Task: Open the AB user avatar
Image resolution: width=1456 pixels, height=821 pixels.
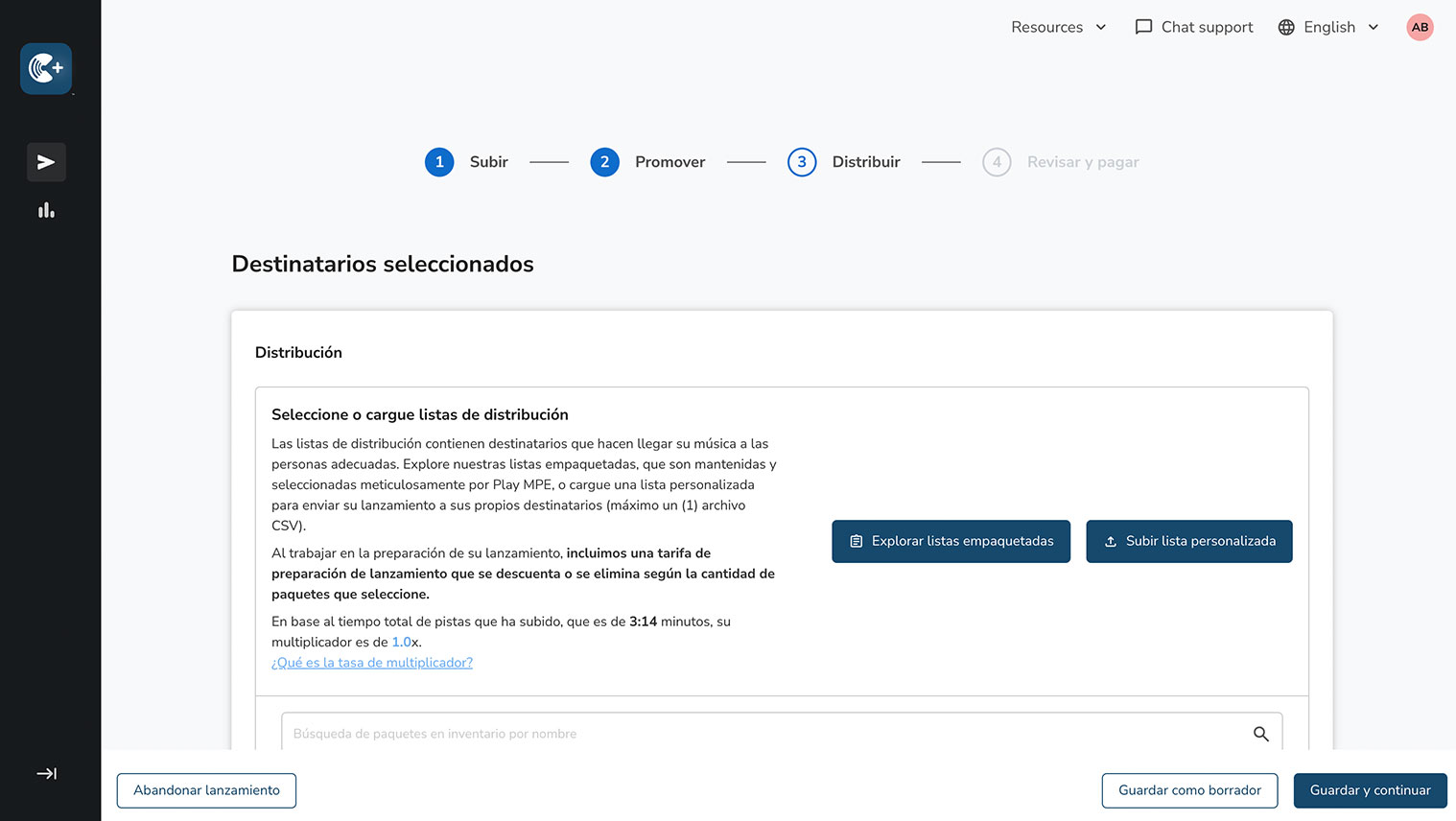Action: (x=1420, y=27)
